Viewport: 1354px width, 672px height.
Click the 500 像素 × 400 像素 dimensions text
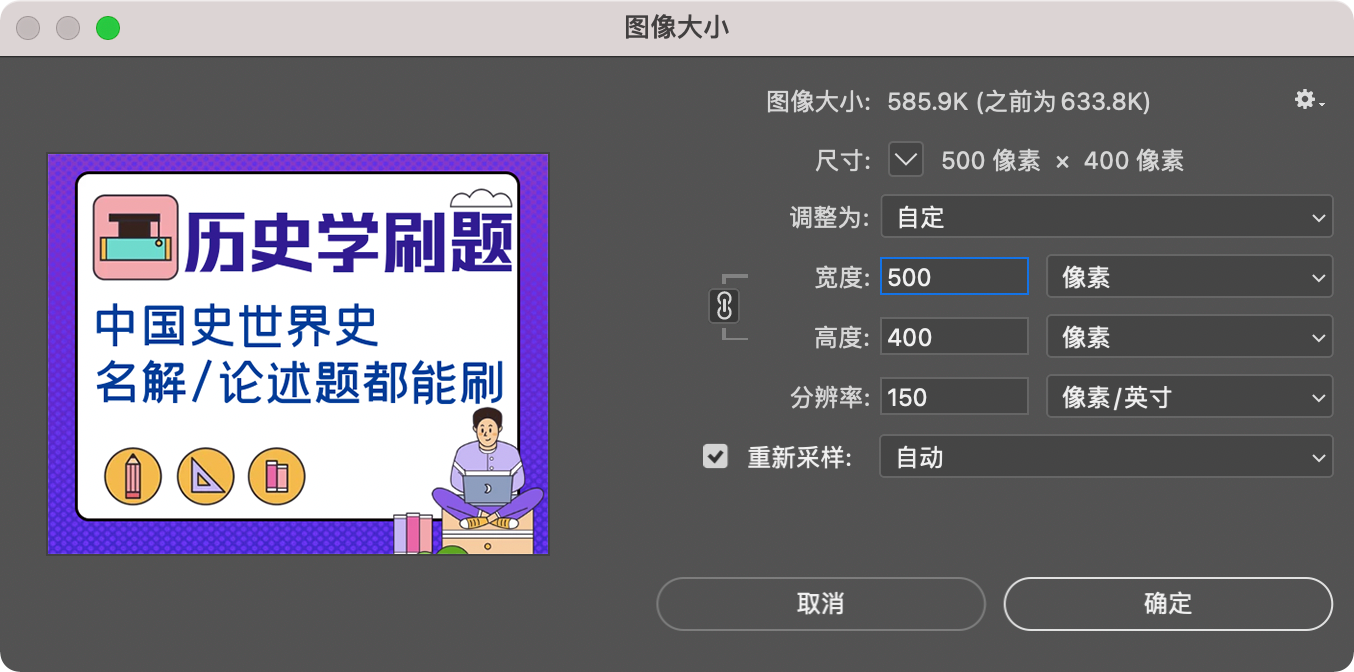1063,160
